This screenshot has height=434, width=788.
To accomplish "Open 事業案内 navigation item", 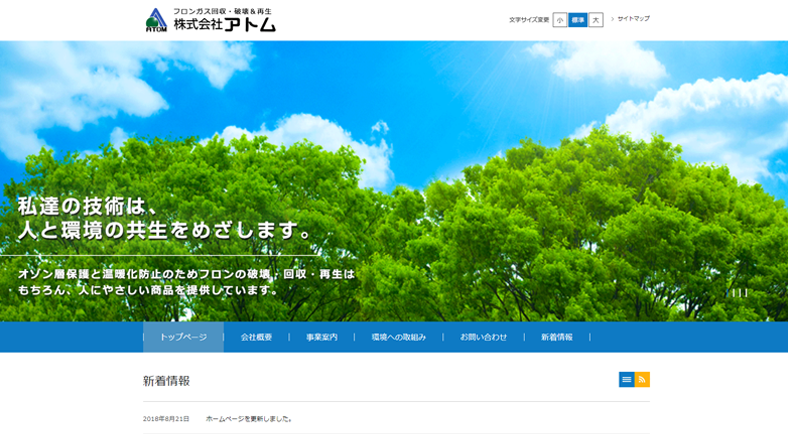I will (x=322, y=337).
